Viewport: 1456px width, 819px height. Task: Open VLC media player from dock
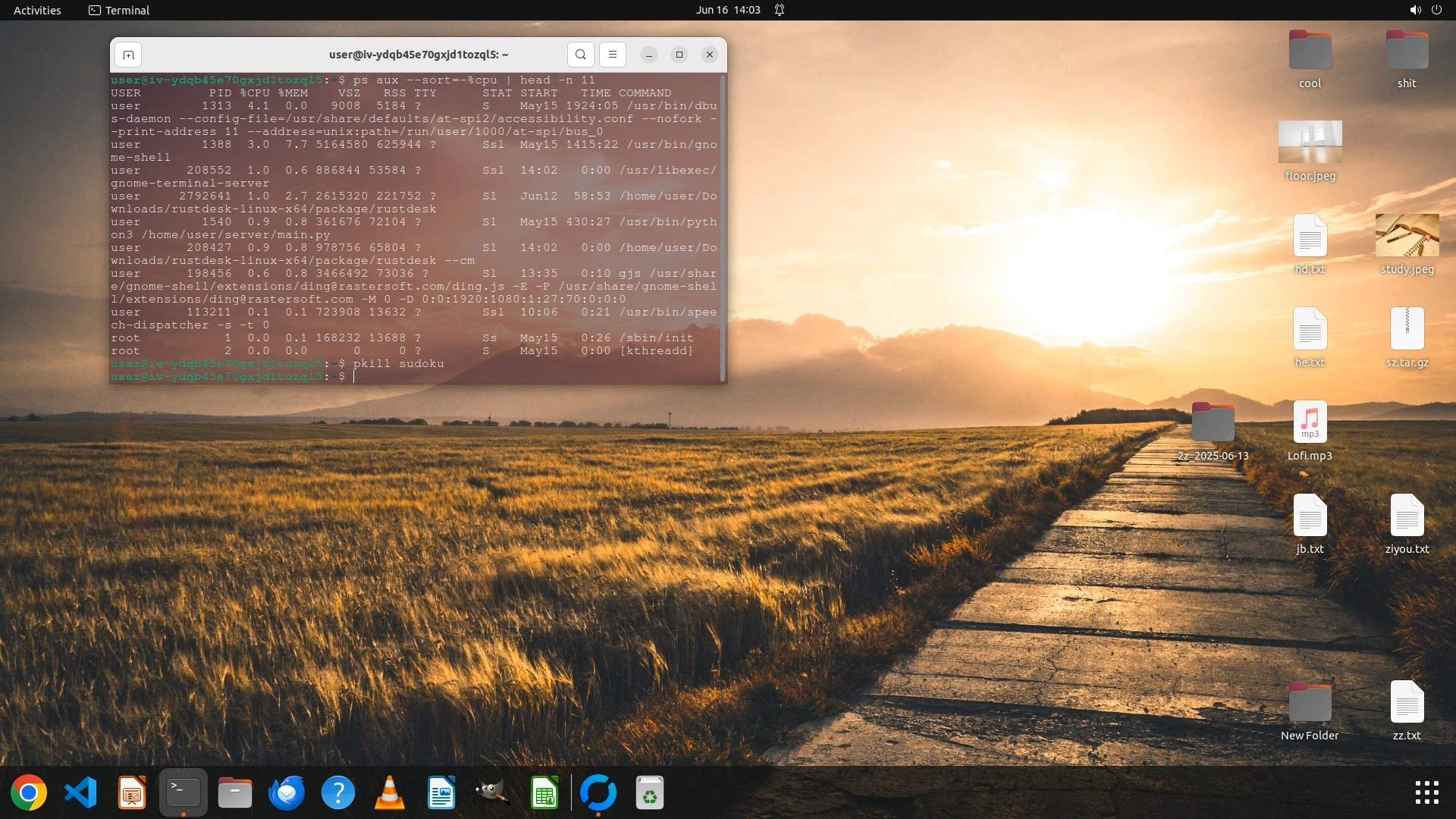(x=390, y=793)
